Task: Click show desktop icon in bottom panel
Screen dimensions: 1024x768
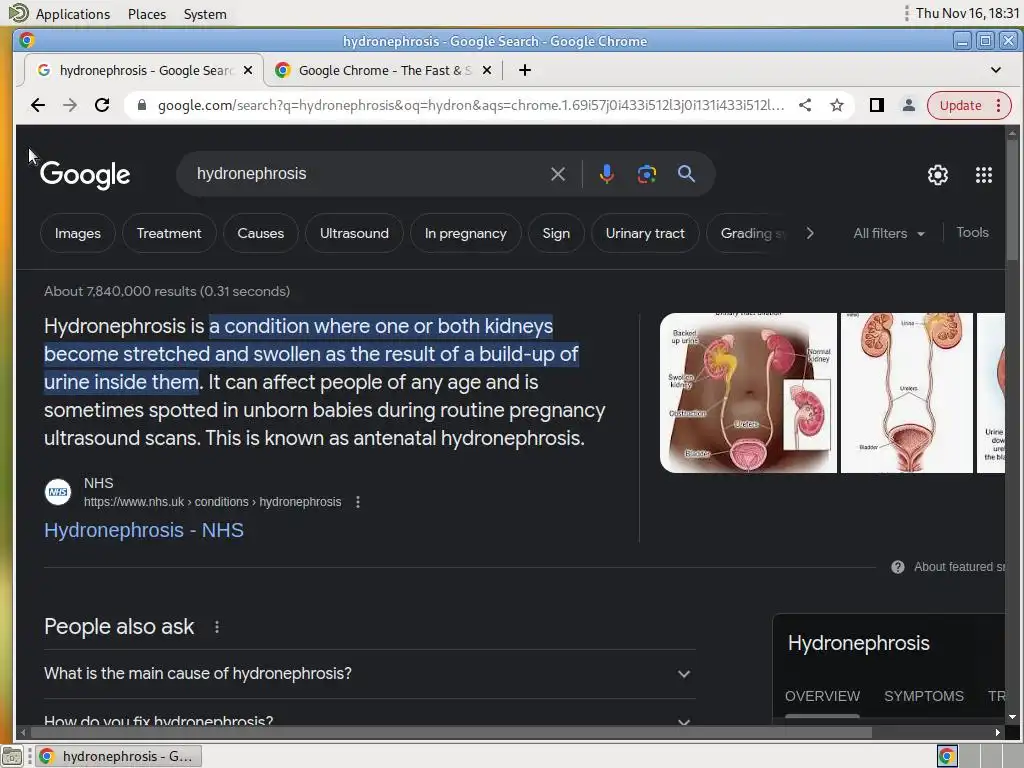Action: pos(12,756)
